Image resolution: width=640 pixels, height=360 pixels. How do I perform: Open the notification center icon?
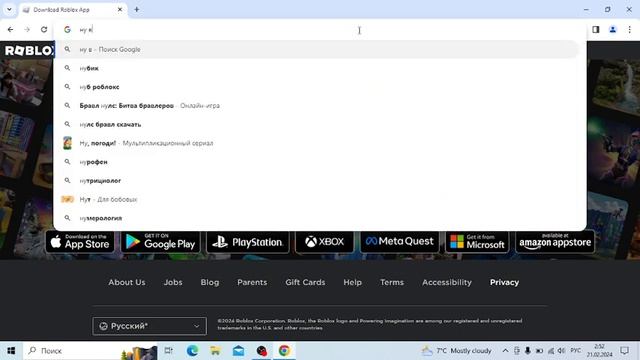coord(624,351)
